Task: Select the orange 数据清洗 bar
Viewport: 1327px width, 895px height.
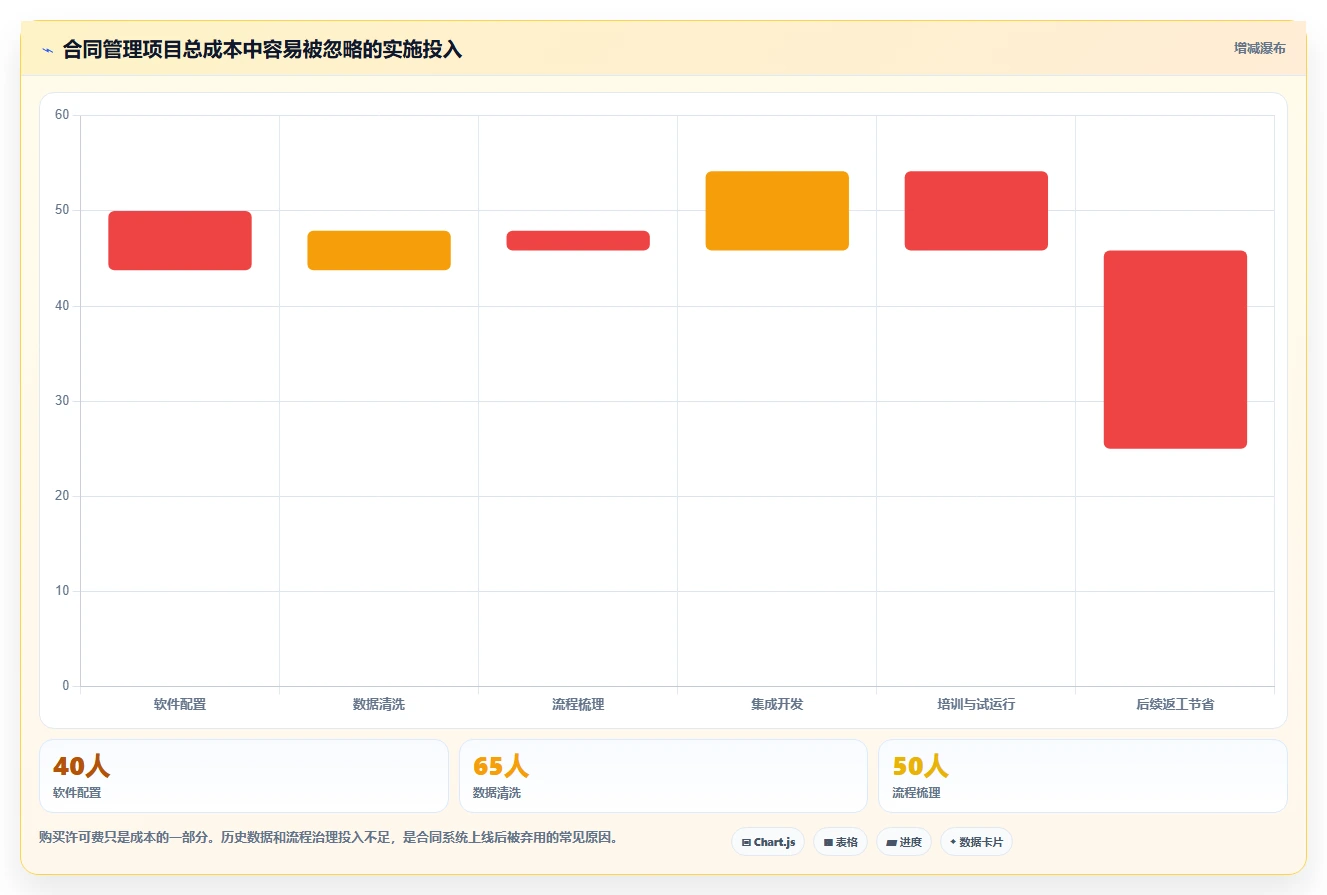Action: click(379, 250)
